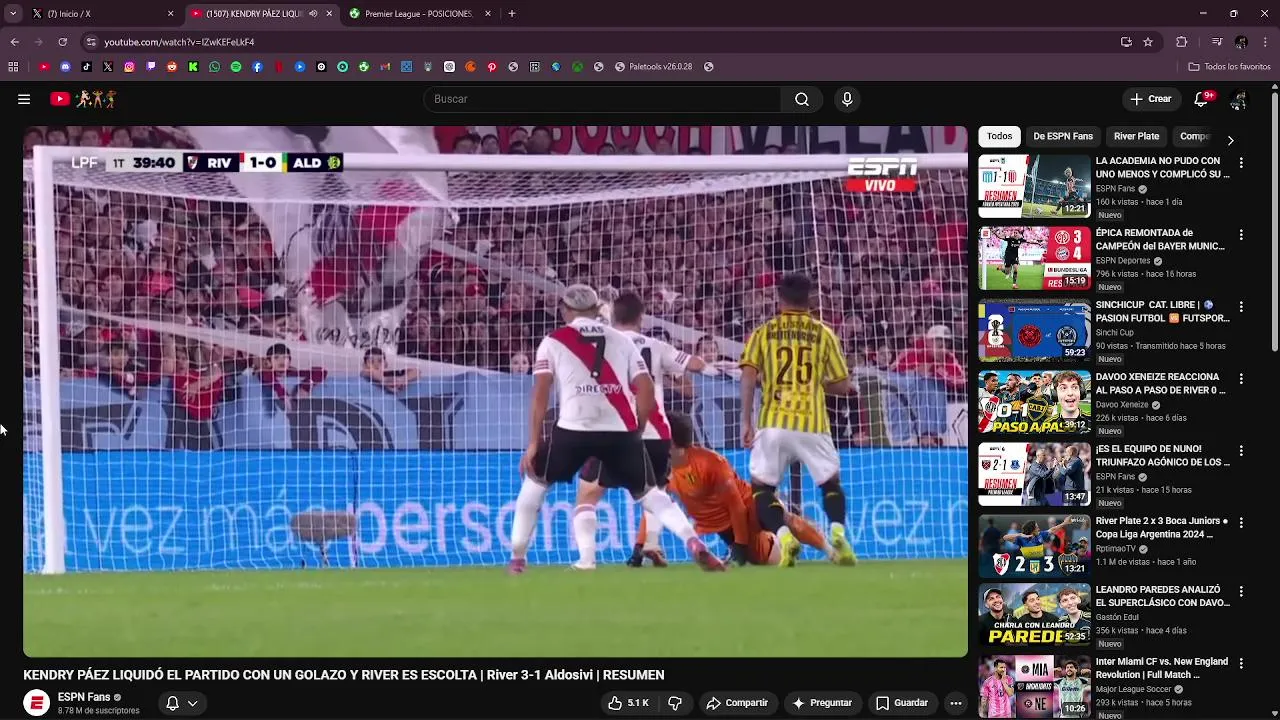Click the browser address bar URL
This screenshot has height=720, width=1280.
click(x=179, y=42)
